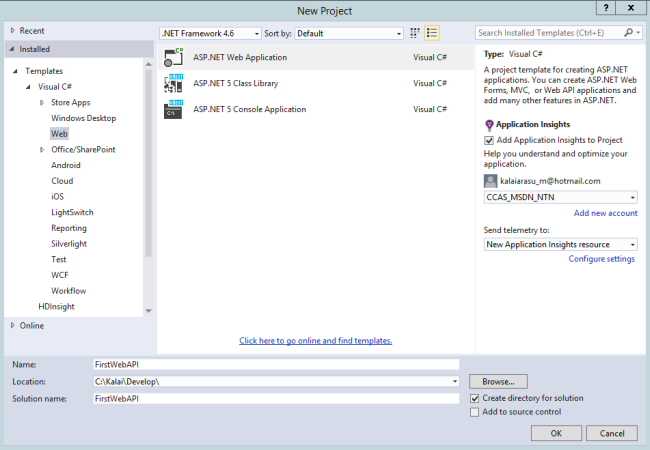Collapse the Templates tree node
650x450 pixels.
point(15,71)
